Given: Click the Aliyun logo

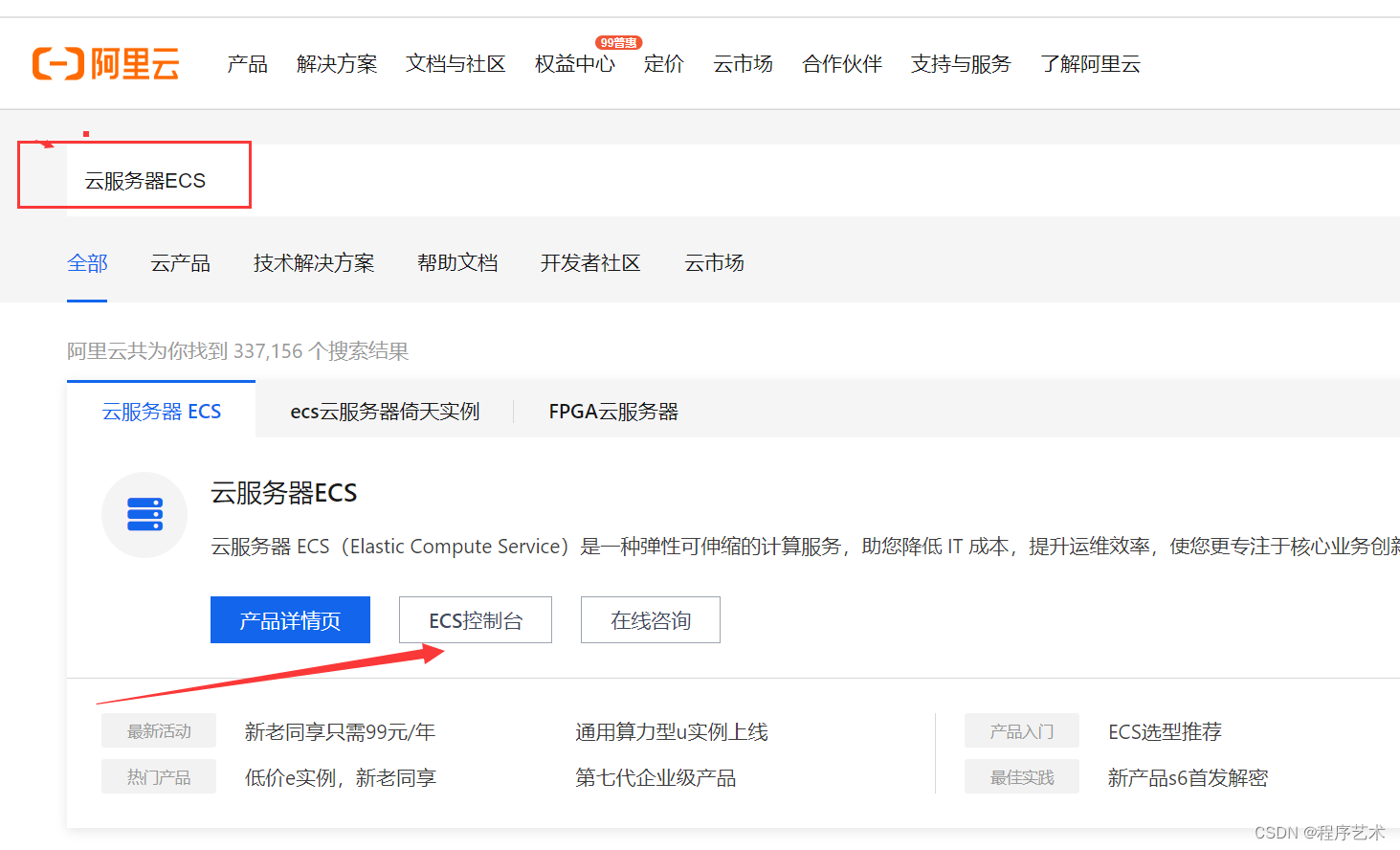Looking at the screenshot, I should click(106, 64).
